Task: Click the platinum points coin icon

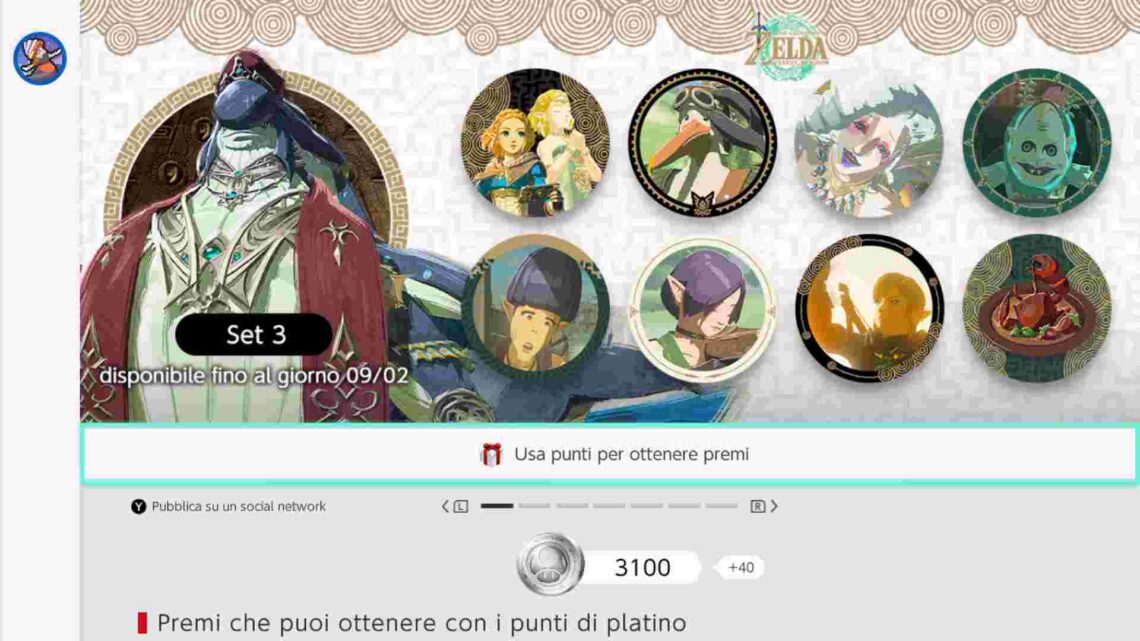Action: (x=550, y=565)
